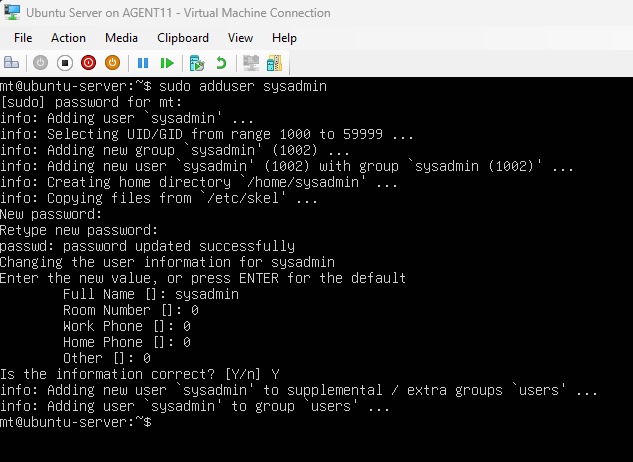633x462 pixels.
Task: Click the greyed-out Start power icon
Action: coord(41,62)
